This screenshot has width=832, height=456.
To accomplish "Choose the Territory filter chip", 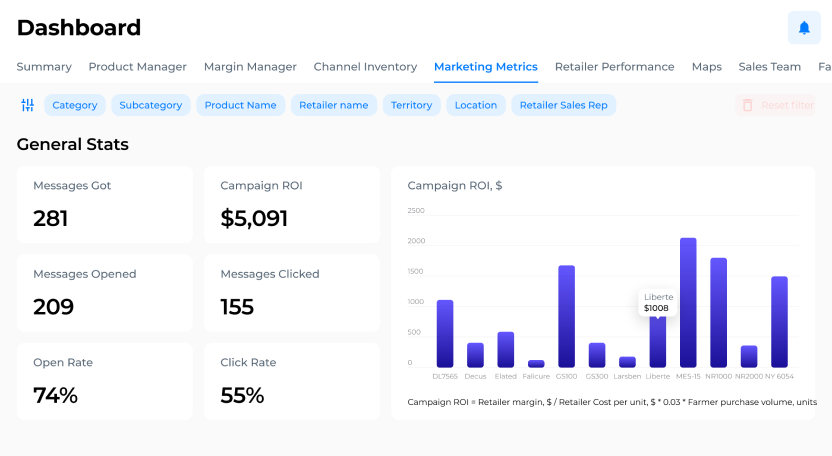I will pyautogui.click(x=411, y=105).
